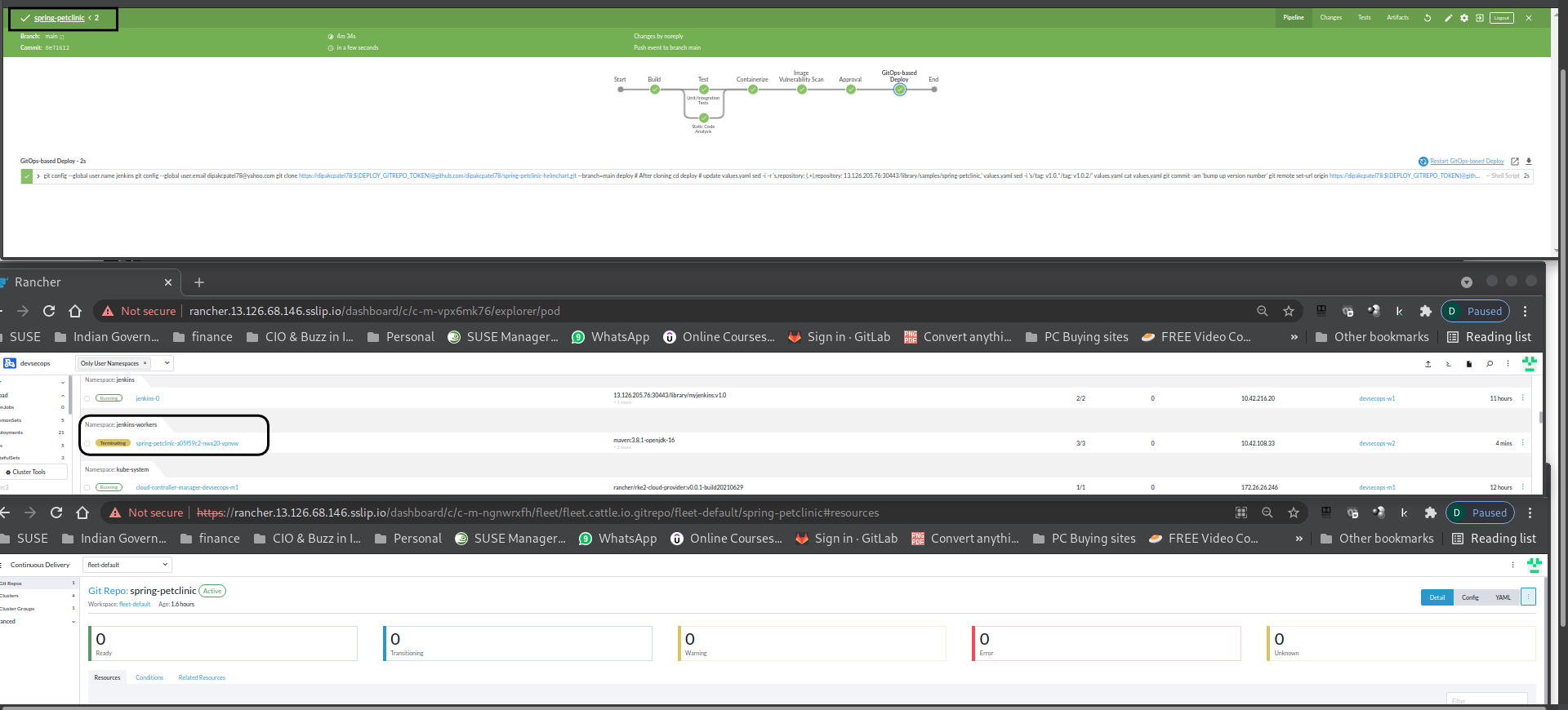The image size is (1568, 710).
Task: Open the finance bookmarks folder in upper browser
Action: (203, 337)
